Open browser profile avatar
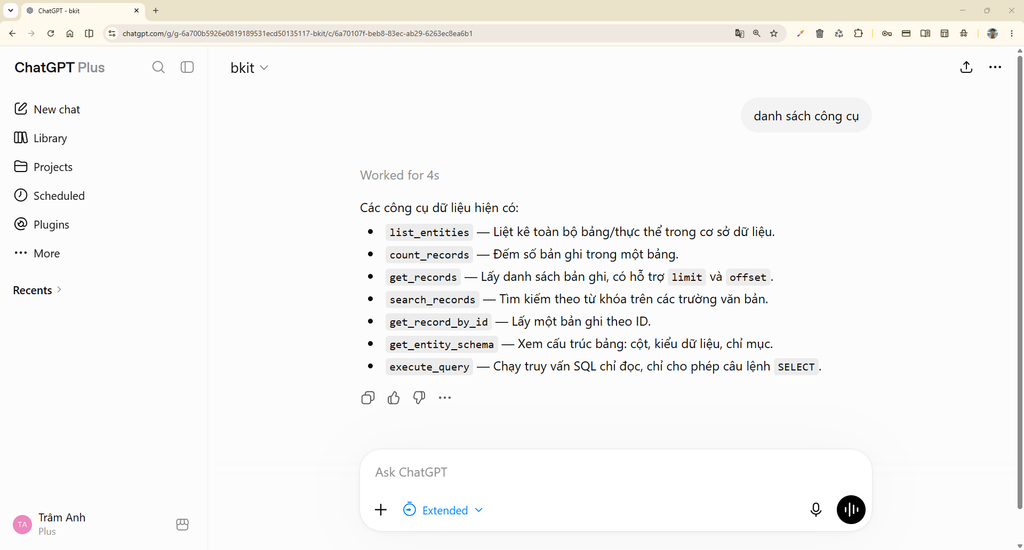Screen dimensions: 1024x550 click(x=992, y=33)
